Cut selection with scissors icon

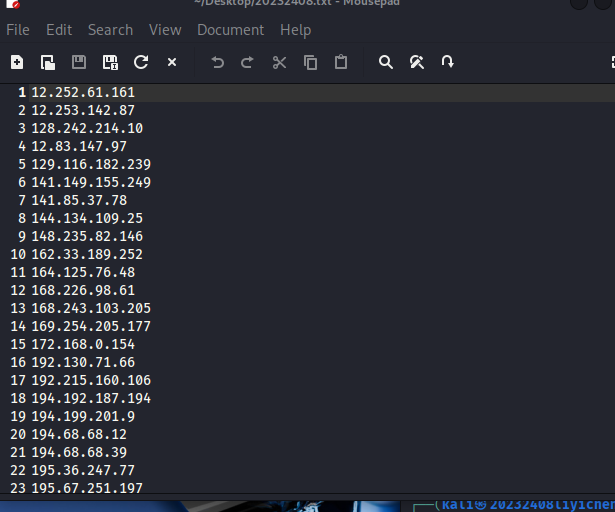click(279, 62)
